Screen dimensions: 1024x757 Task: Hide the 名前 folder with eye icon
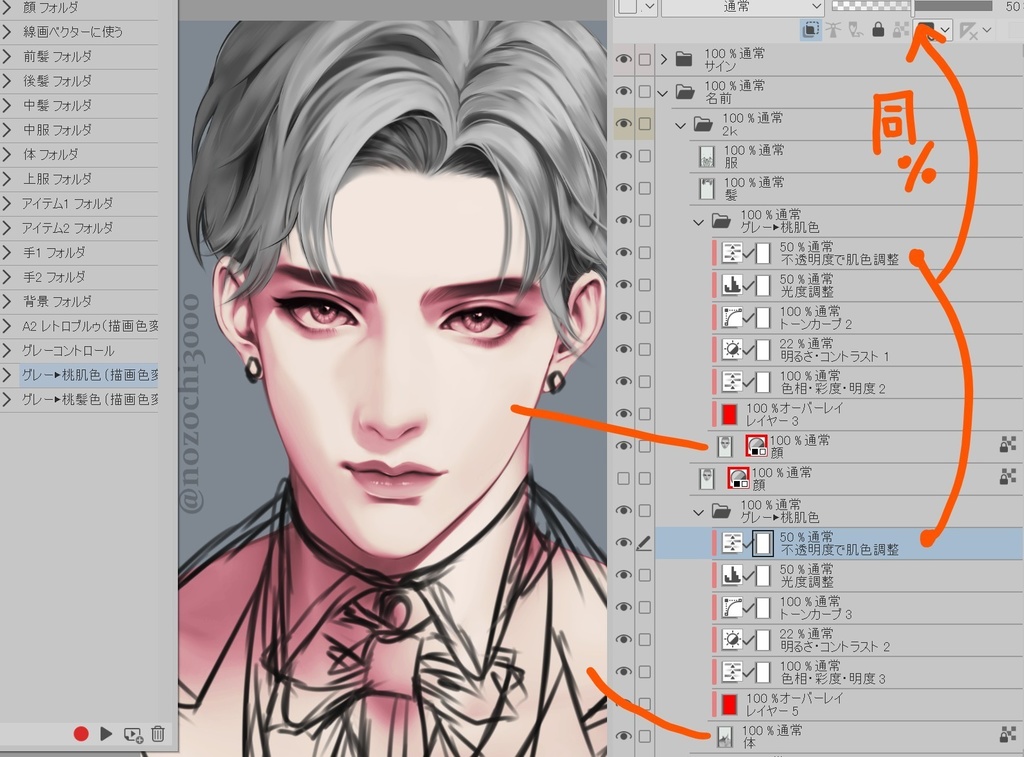point(624,91)
